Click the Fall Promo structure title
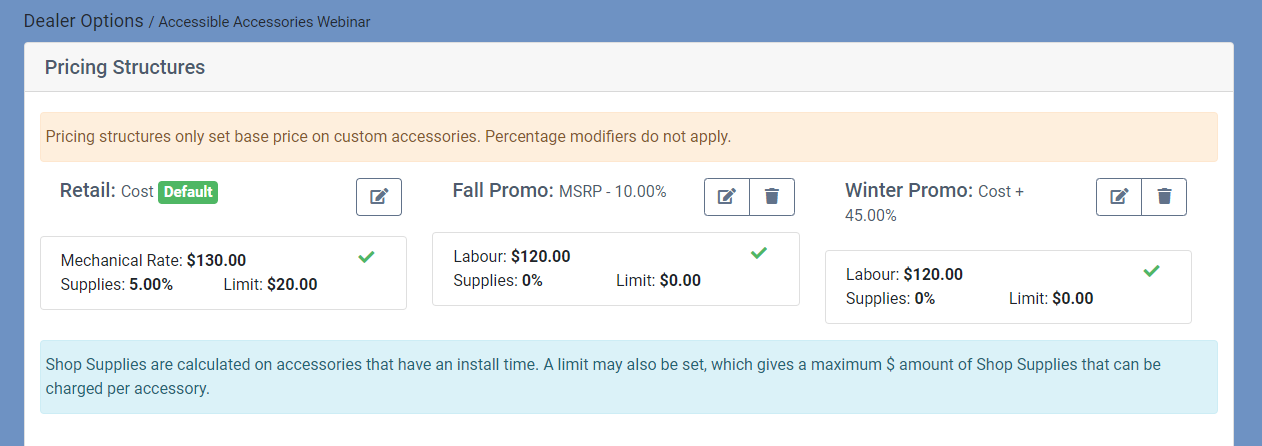The width and height of the screenshot is (1262, 446). point(503,190)
